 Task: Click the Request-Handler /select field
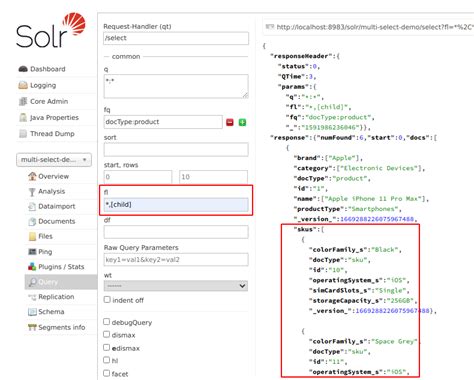pyautogui.click(x=176, y=38)
